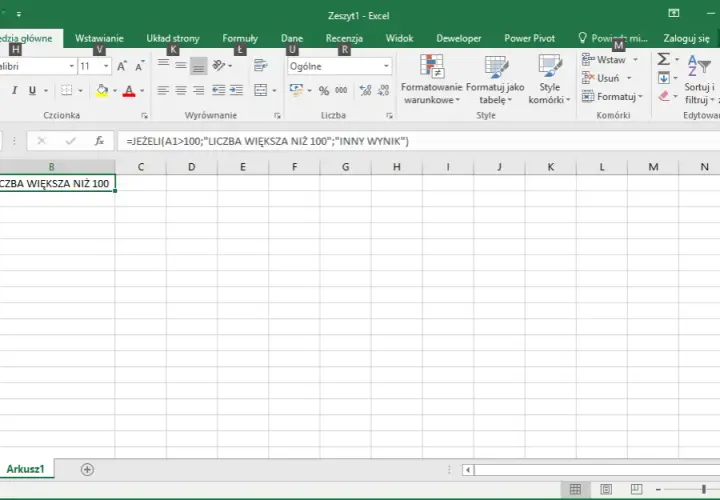Expand fill color dropdown arrow
The image size is (720, 500).
115,90
